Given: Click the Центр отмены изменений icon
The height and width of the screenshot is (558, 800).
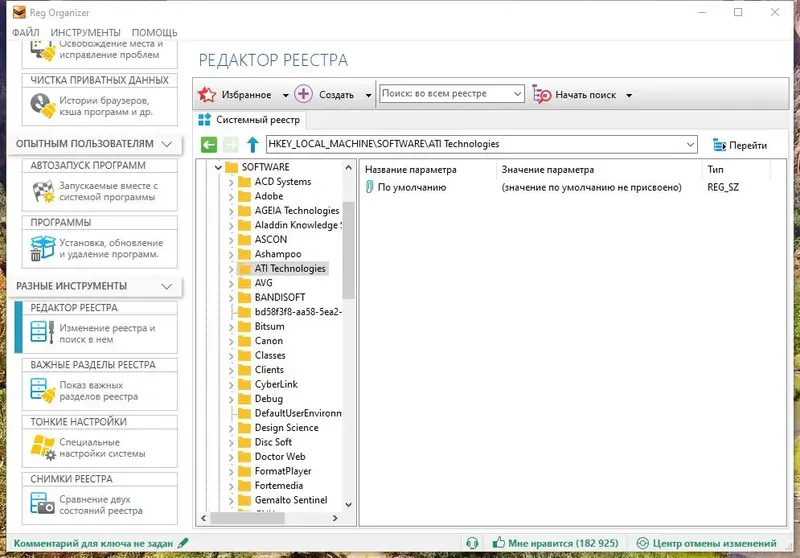Looking at the screenshot, I should tap(642, 543).
